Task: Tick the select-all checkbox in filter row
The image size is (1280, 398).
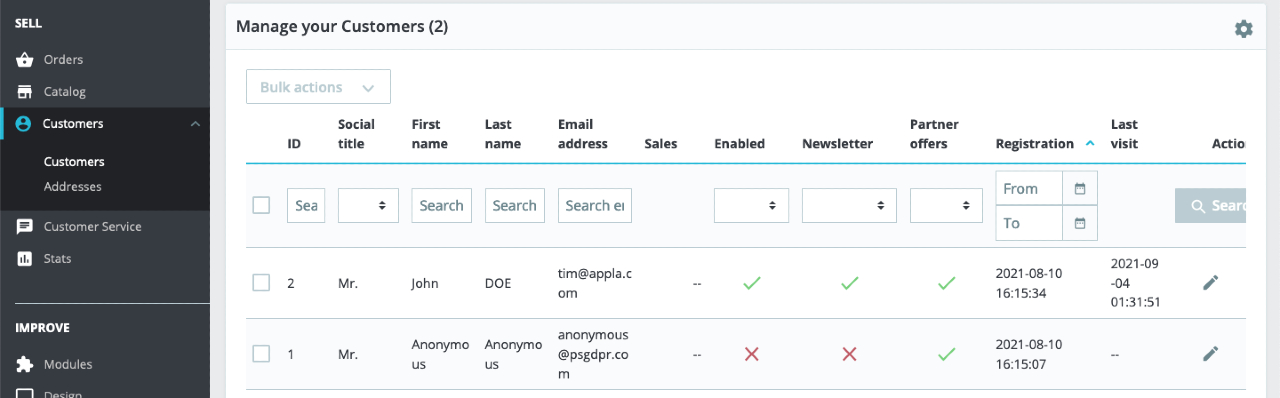Action: (261, 205)
